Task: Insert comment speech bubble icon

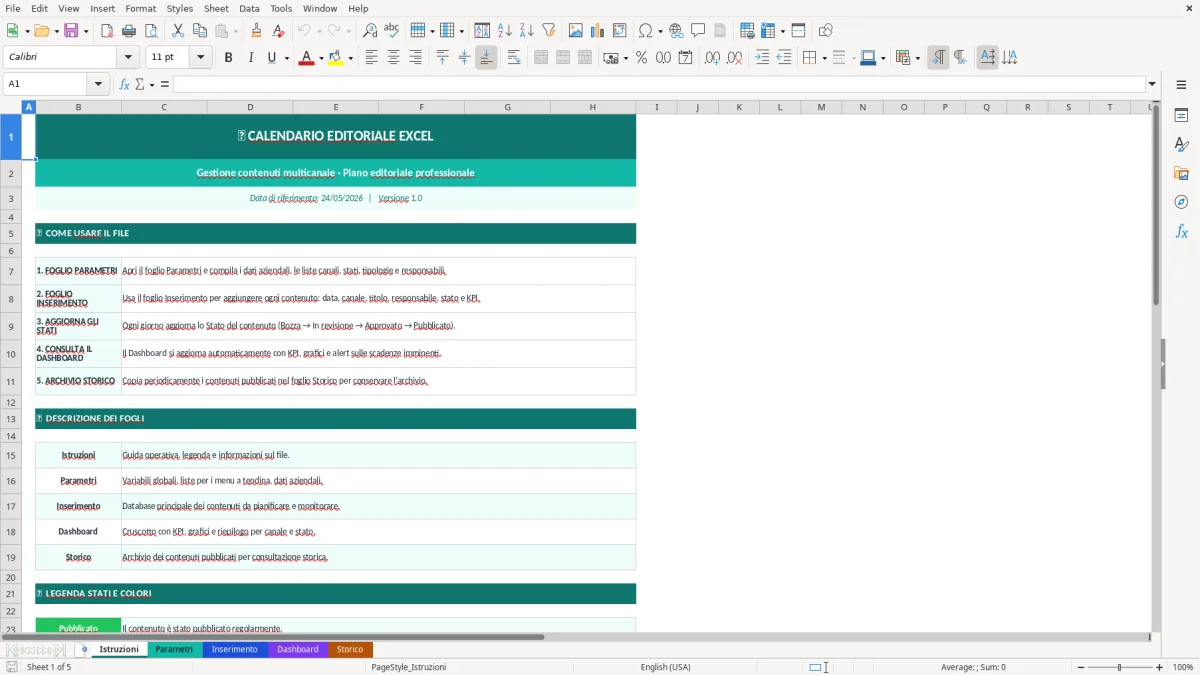Action: (x=698, y=31)
